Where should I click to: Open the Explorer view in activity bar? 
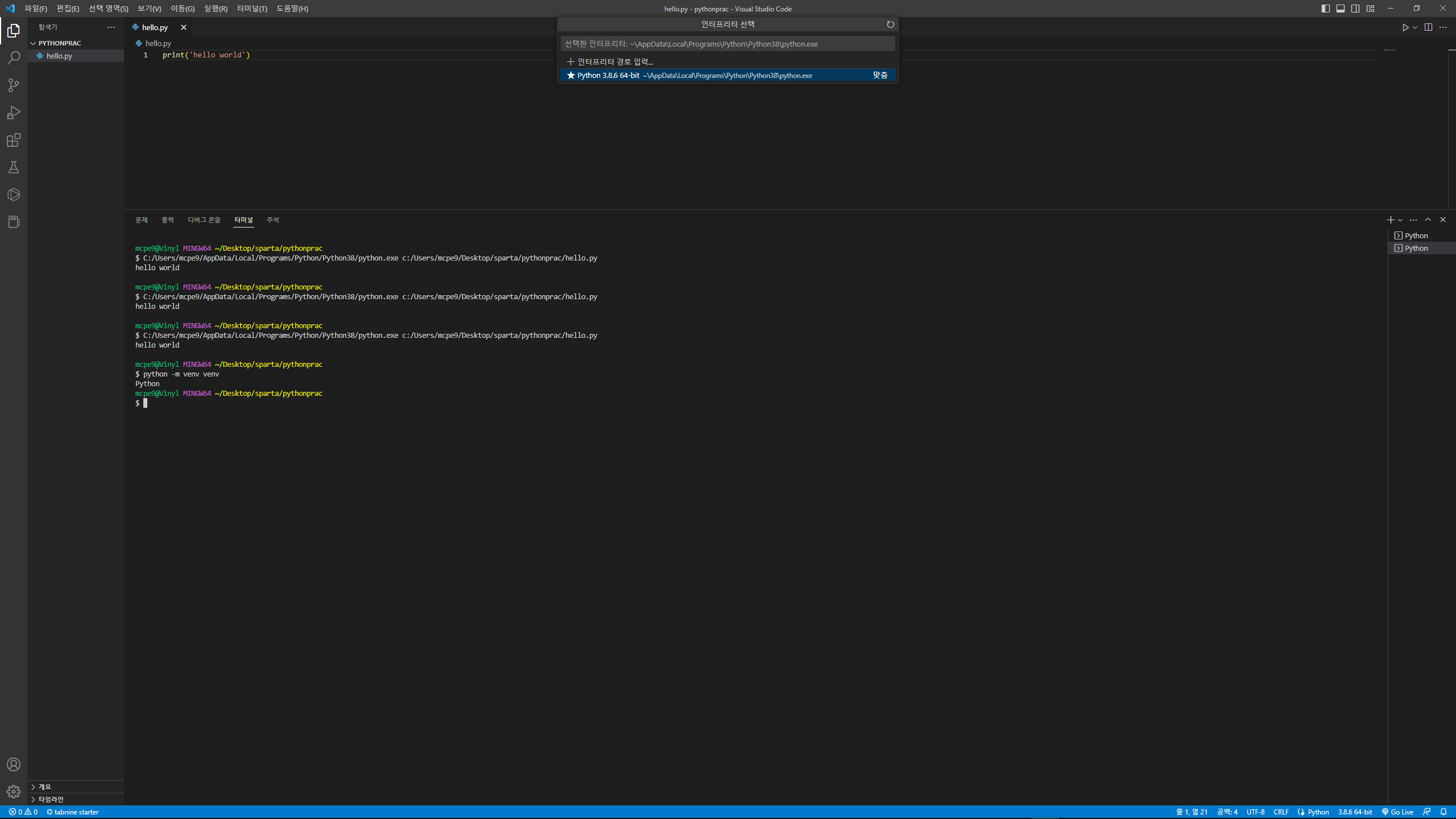coord(14,31)
